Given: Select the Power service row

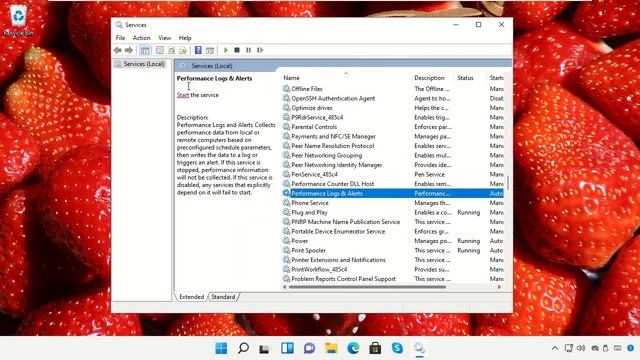Looking at the screenshot, I should (393, 241).
